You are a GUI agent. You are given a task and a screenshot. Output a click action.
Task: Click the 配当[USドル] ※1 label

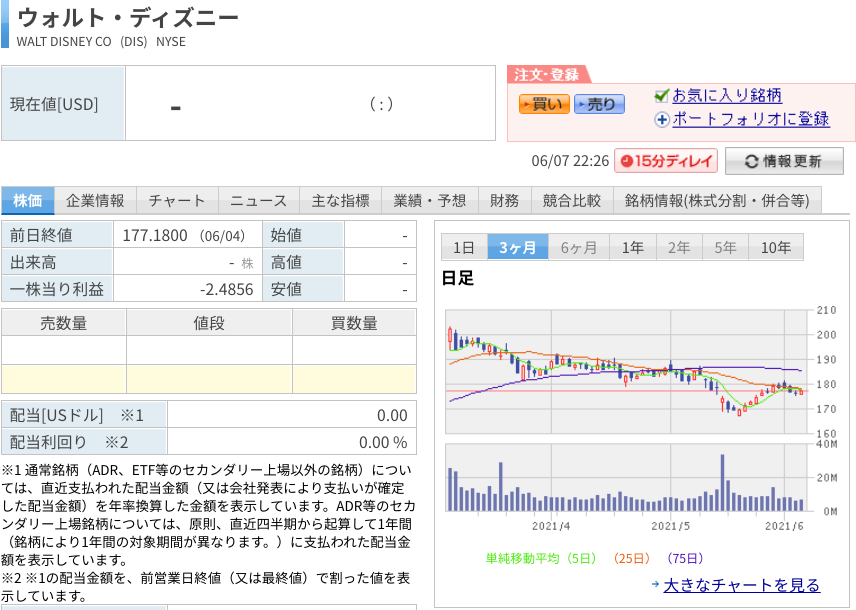click(76, 415)
